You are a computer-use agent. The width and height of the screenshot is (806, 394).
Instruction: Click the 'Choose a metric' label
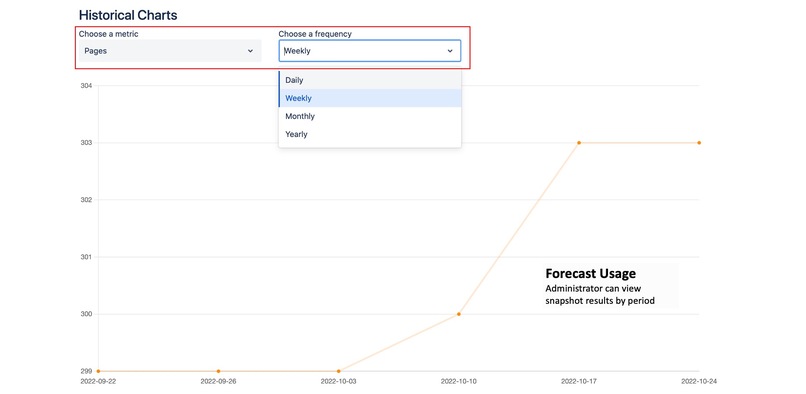click(108, 34)
